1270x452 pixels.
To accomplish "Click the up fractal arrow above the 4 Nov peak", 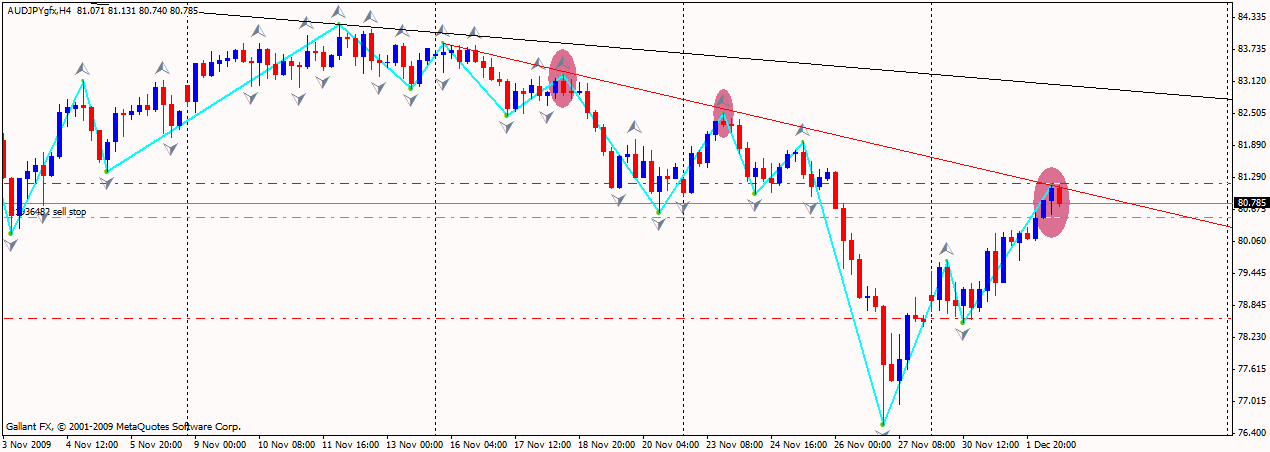I will pyautogui.click(x=82, y=67).
